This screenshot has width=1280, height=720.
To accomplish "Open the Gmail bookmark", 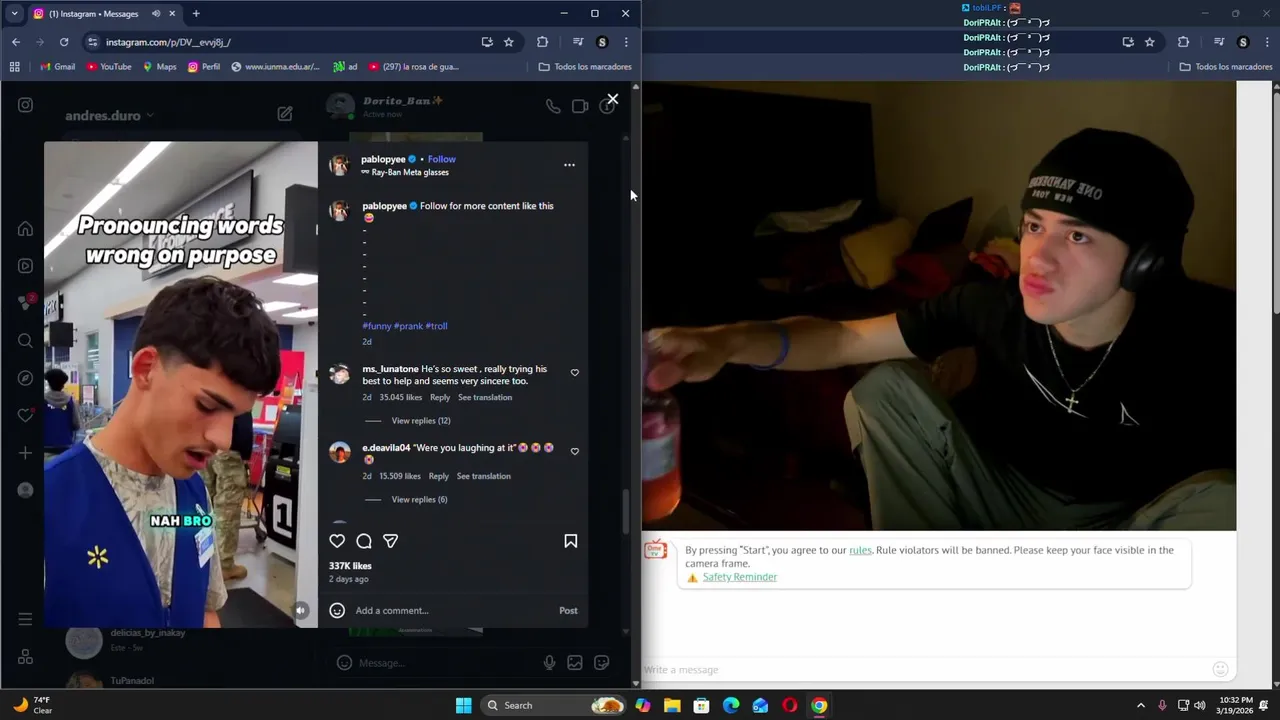I will (x=58, y=67).
